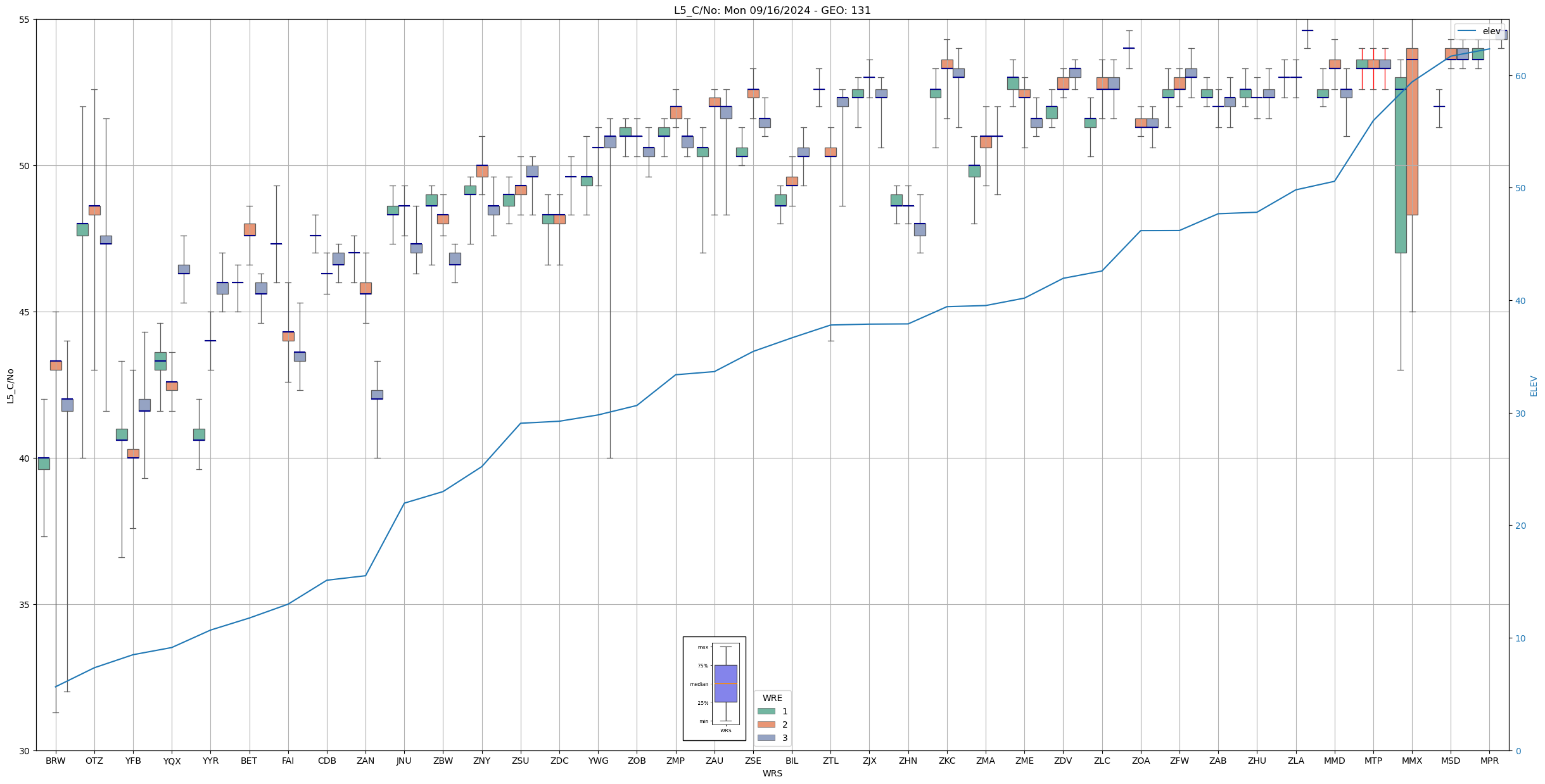Screen dimensions: 1545x784
Task: Click the ZLC x-axis label
Action: (x=1102, y=761)
